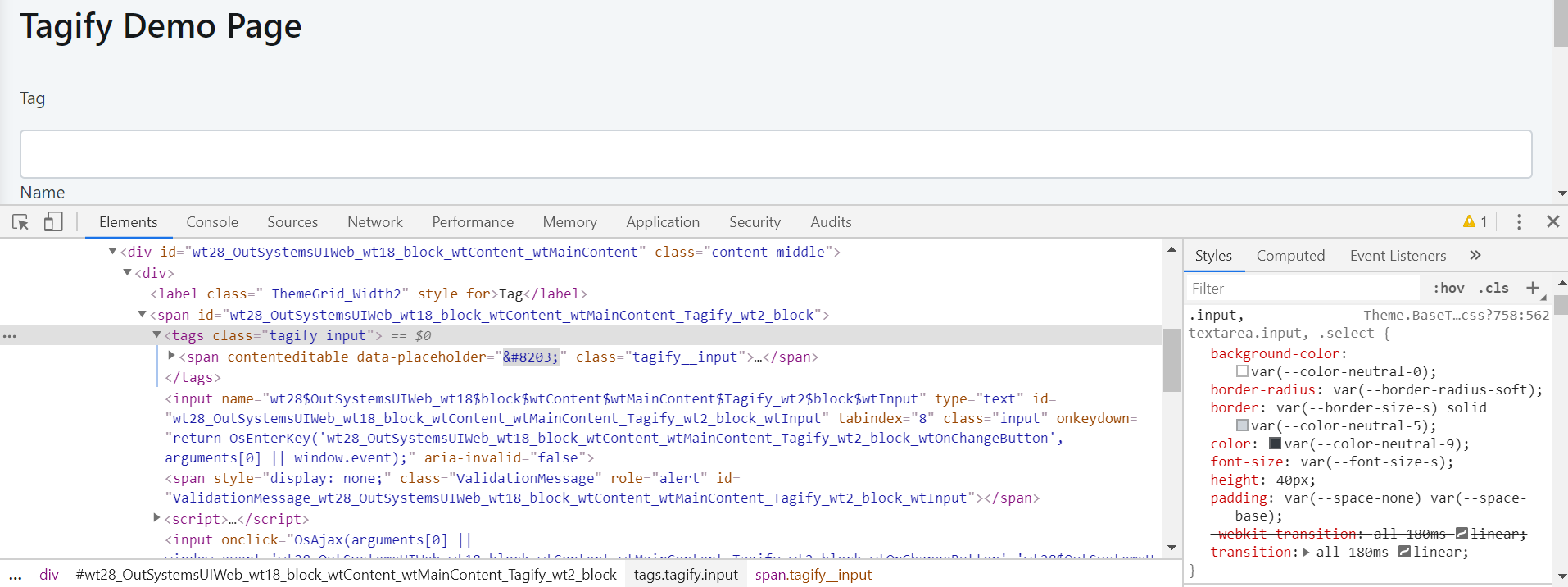Click the yellow warning indicator icon

coord(1469,222)
